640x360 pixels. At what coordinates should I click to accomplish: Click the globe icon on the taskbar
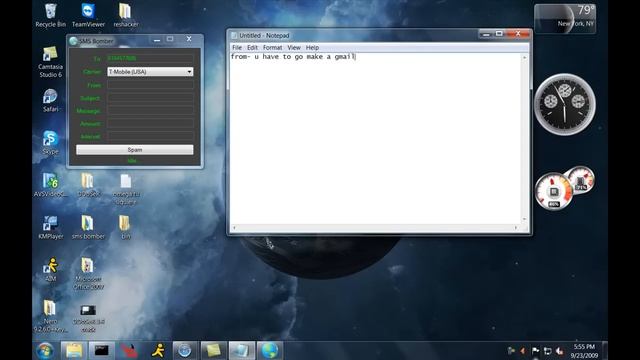click(269, 351)
